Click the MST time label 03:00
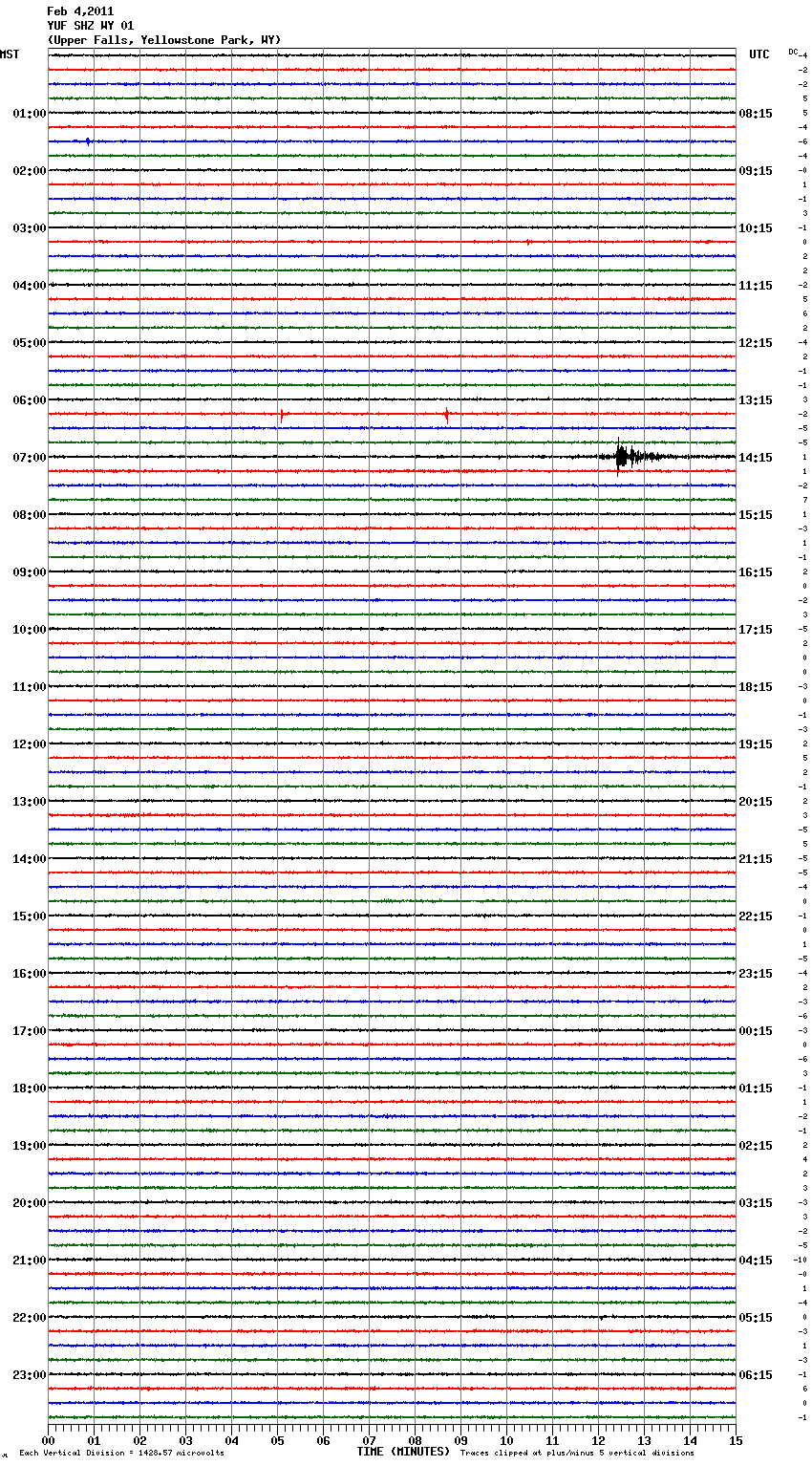The image size is (812, 1466). pos(30,228)
